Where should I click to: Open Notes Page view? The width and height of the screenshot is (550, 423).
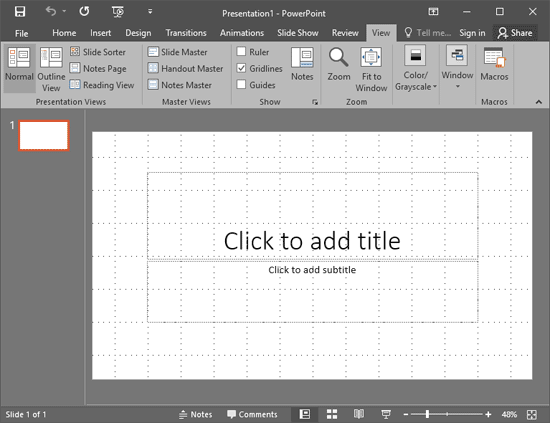pyautogui.click(x=98, y=68)
